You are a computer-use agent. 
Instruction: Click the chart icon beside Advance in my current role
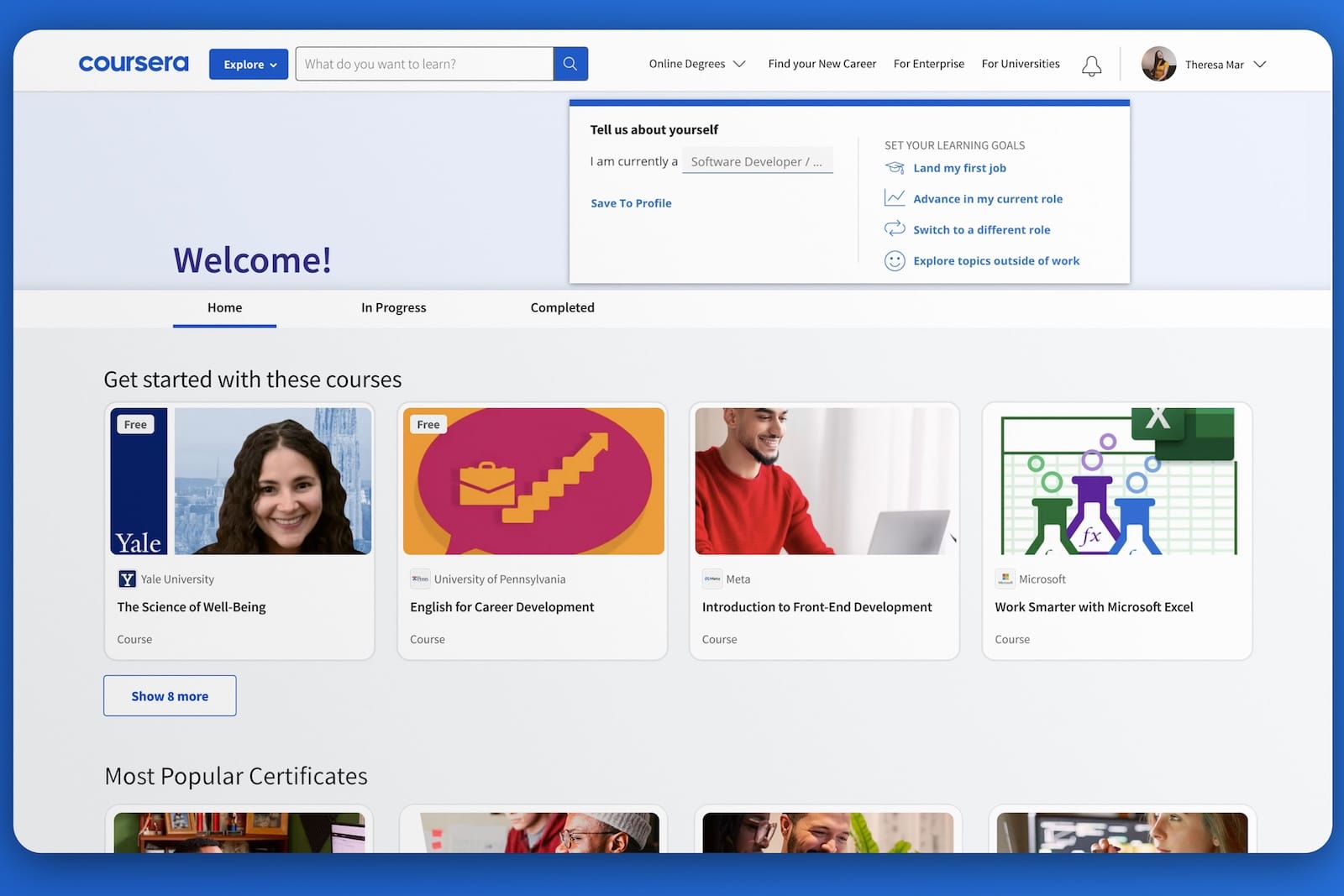coord(894,198)
